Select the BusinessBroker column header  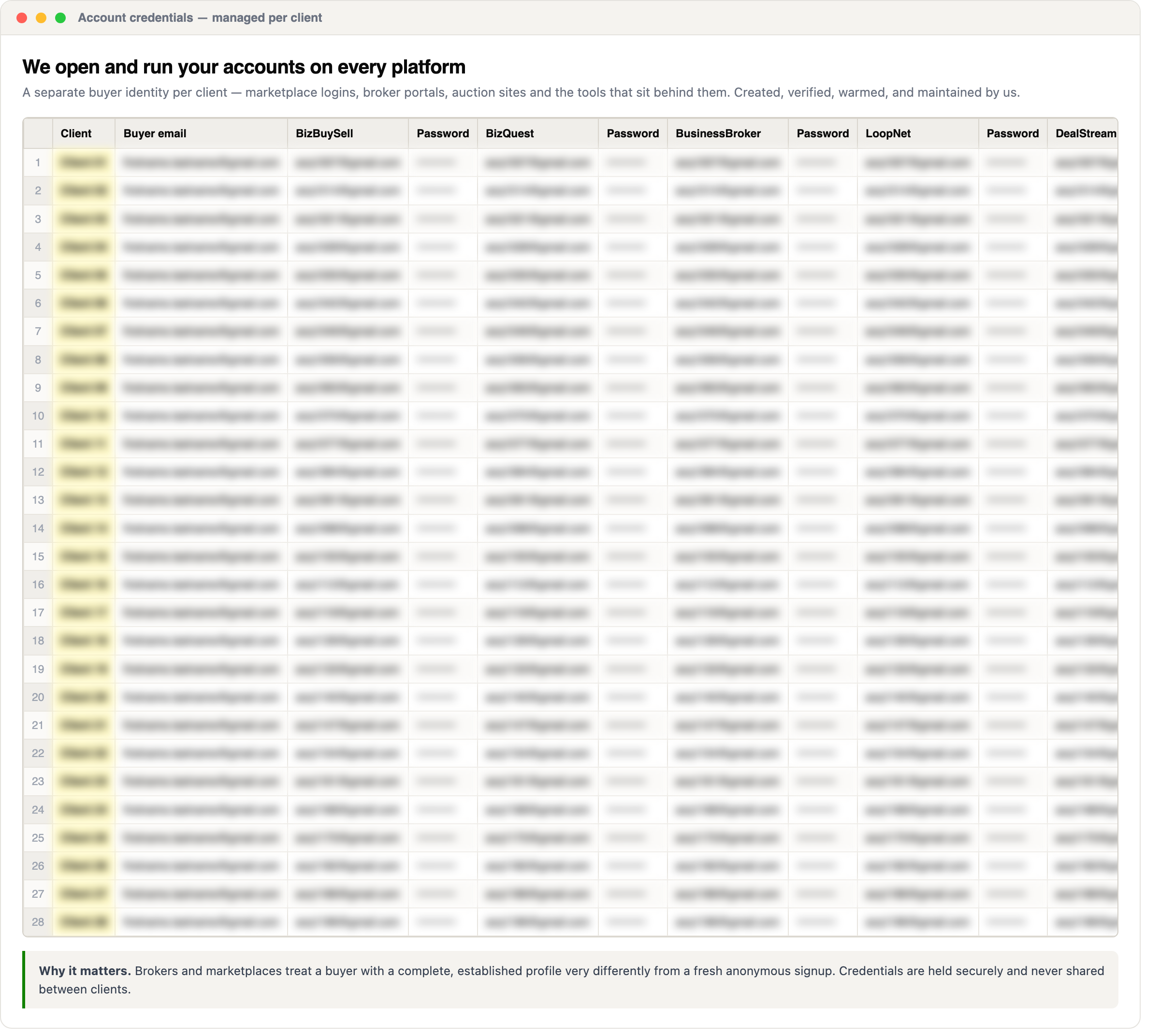click(728, 134)
